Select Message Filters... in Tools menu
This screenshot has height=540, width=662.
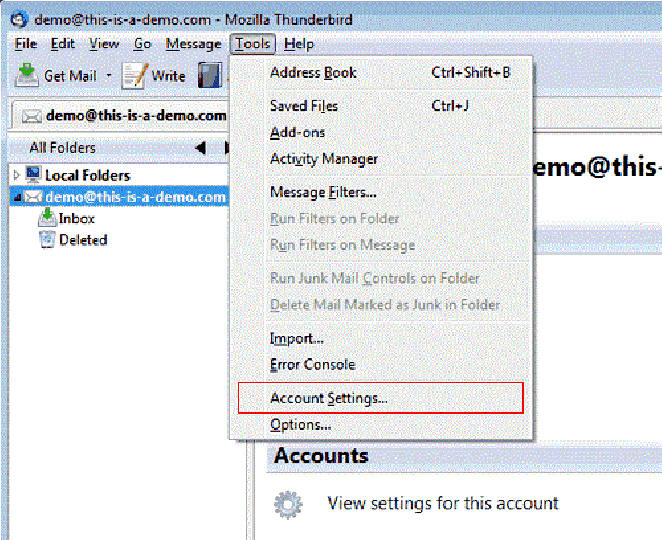click(x=381, y=193)
